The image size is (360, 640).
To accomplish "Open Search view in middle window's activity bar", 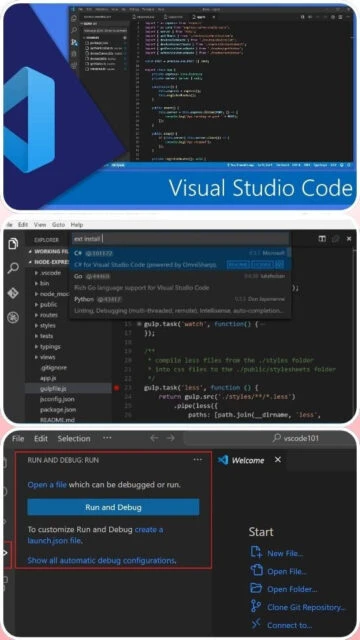I will [x=13, y=268].
